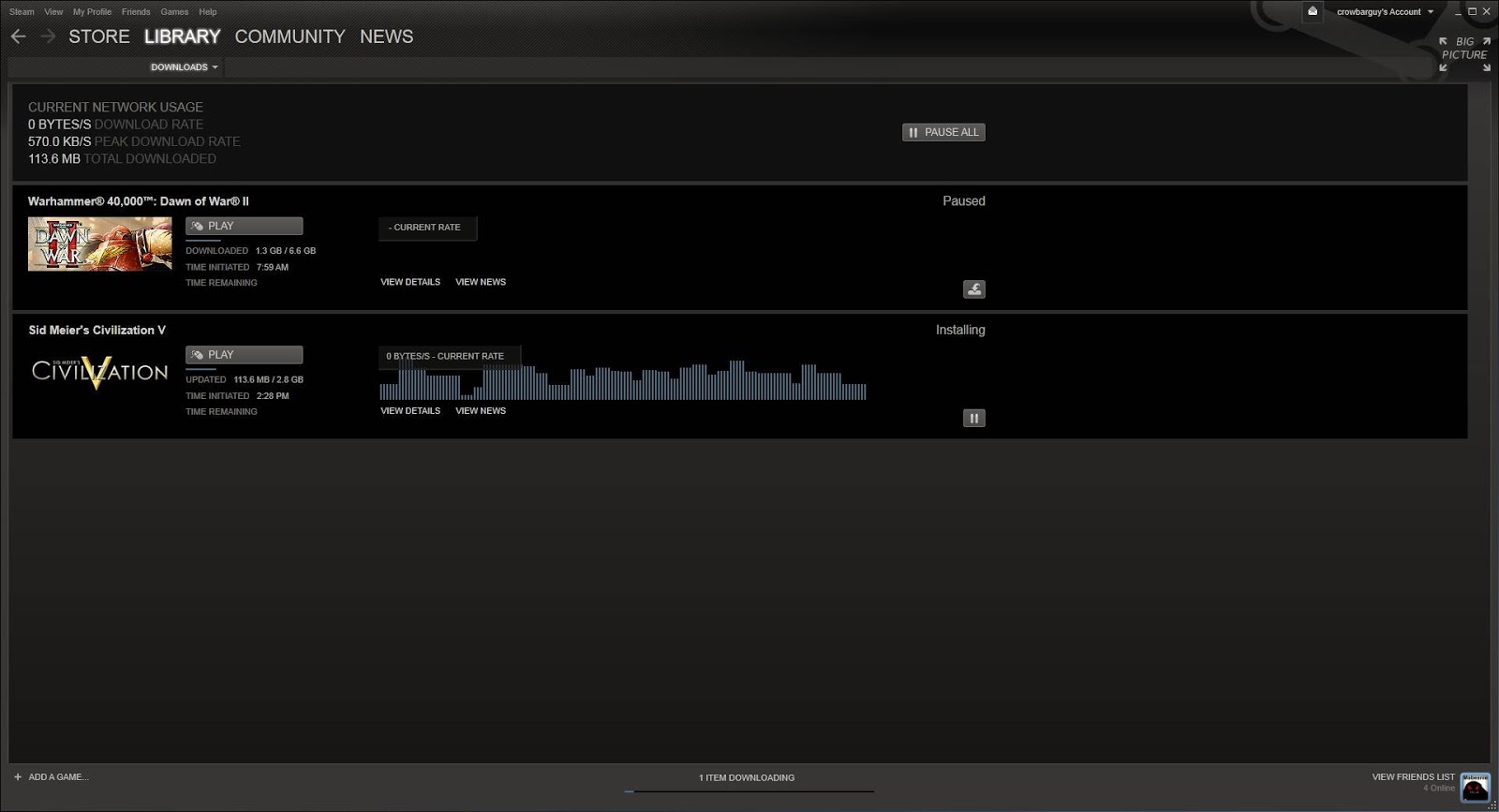Play Sid Meier's Civilization V
The width and height of the screenshot is (1499, 812).
coord(244,355)
